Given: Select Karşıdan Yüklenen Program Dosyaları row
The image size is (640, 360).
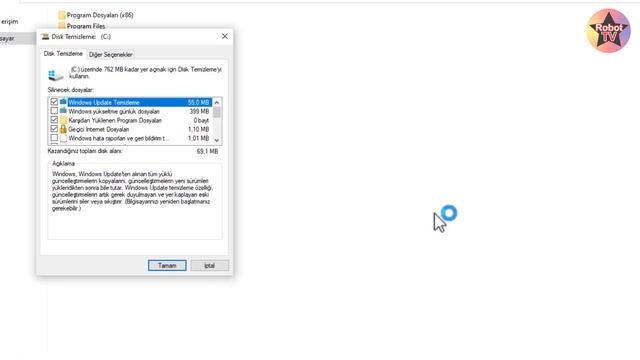Looking at the screenshot, I should pos(131,120).
